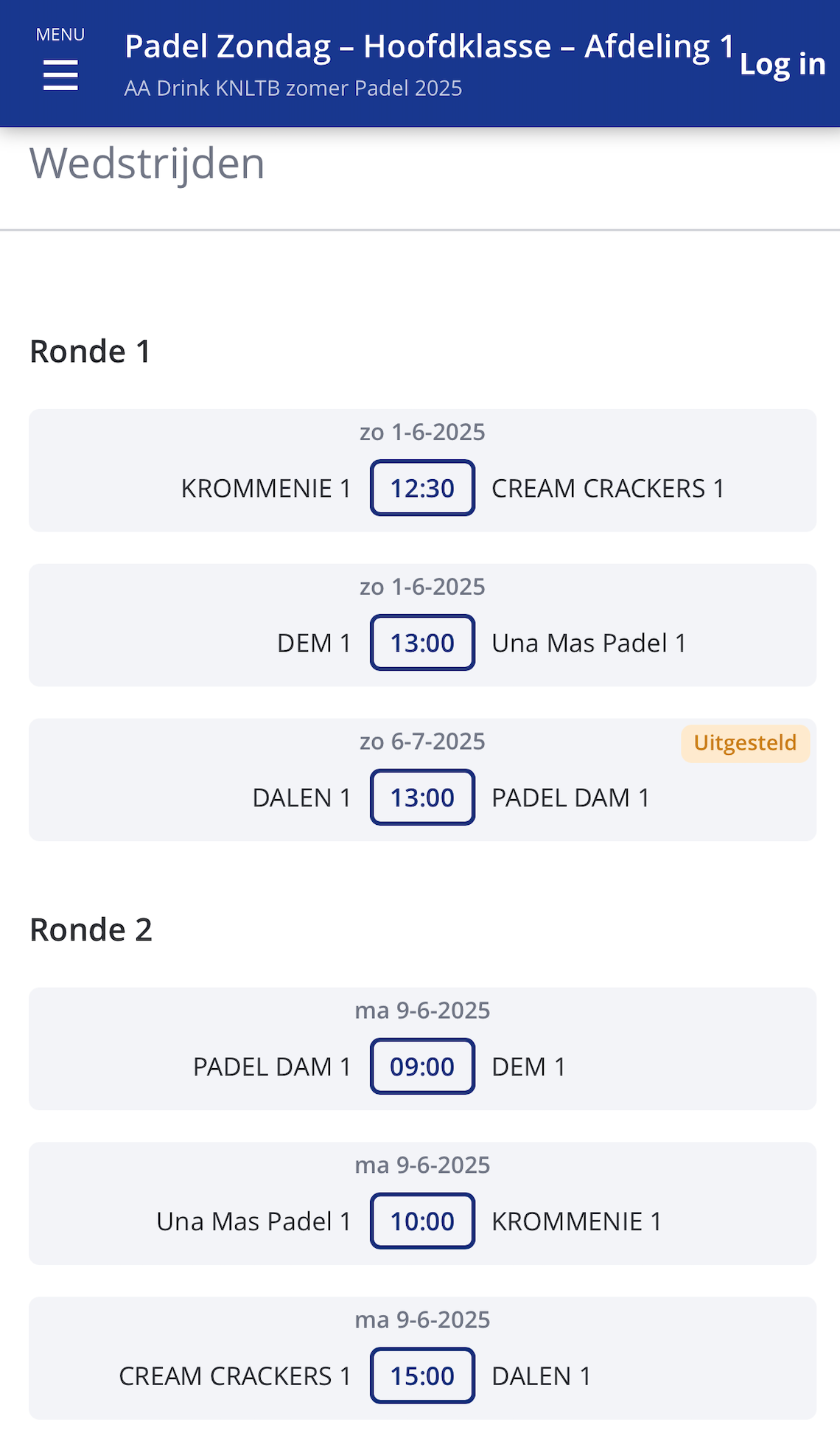The width and height of the screenshot is (840, 1433).
Task: Click DALEN 1 team in postponed match
Action: click(301, 798)
